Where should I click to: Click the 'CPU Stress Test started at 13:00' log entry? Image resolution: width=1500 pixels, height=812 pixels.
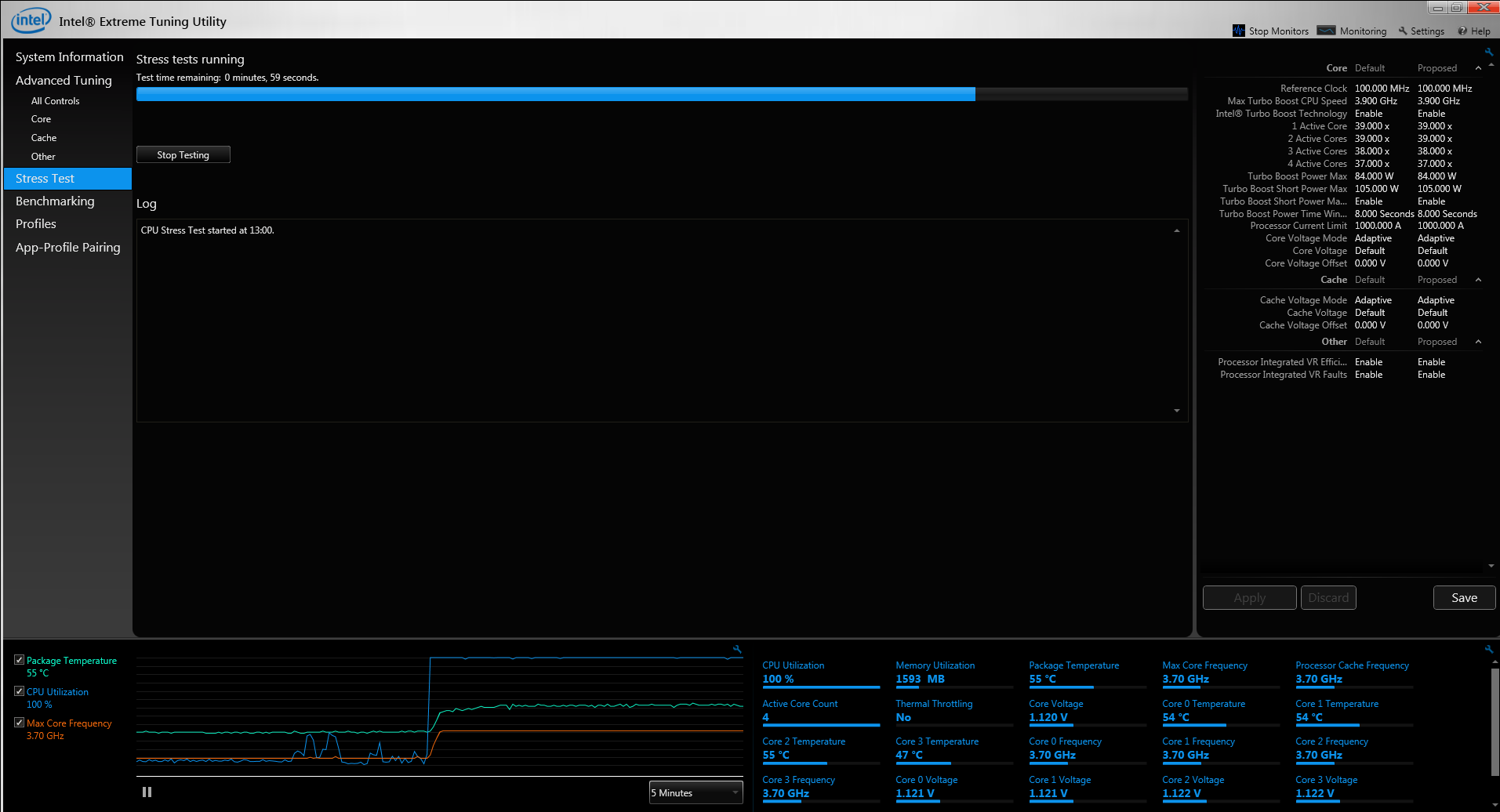click(207, 230)
